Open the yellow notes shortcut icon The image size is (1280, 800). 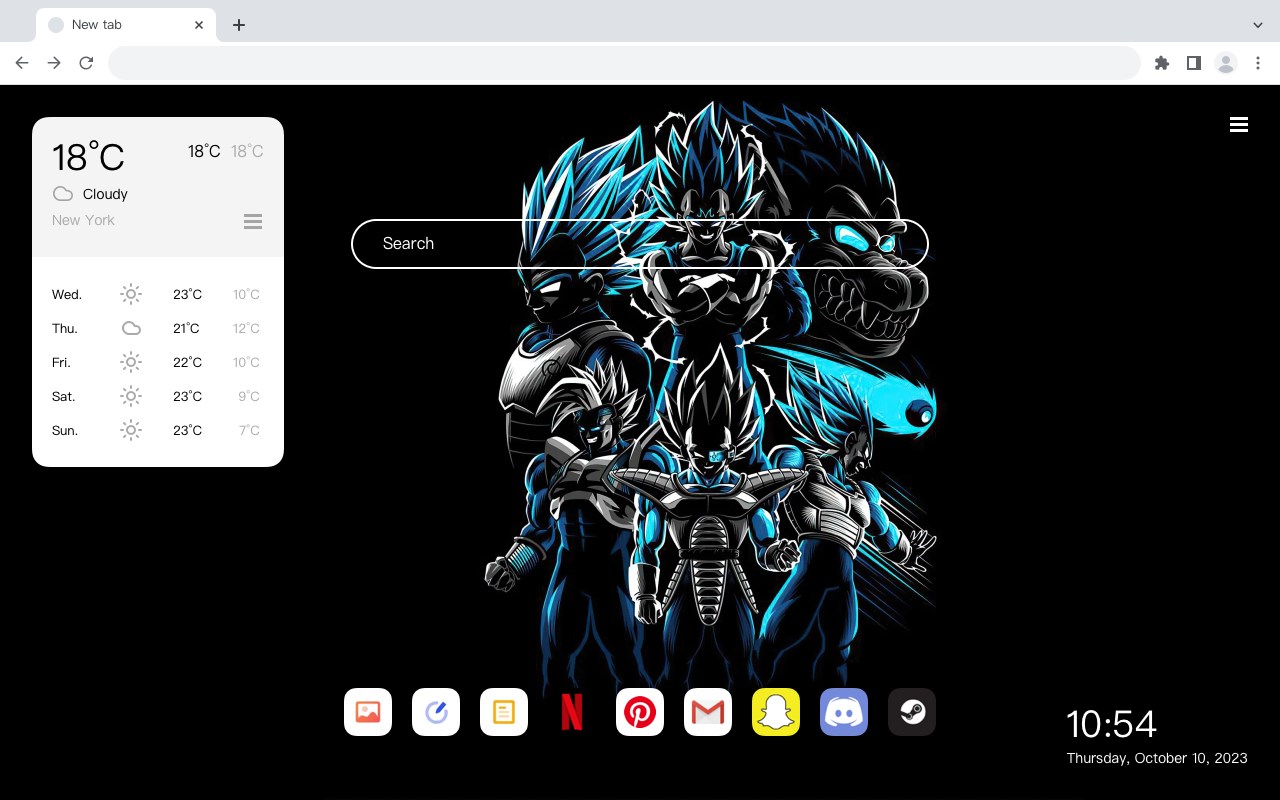[504, 712]
